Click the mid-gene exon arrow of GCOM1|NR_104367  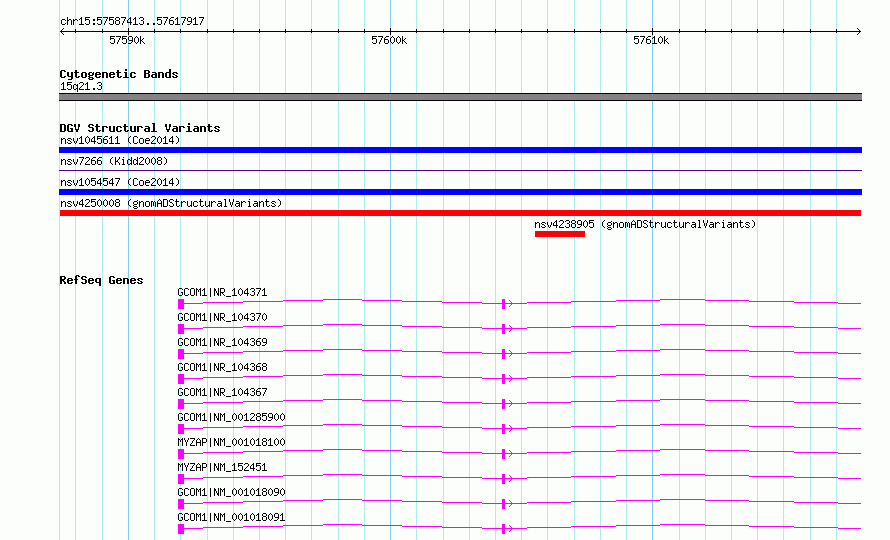click(x=507, y=404)
